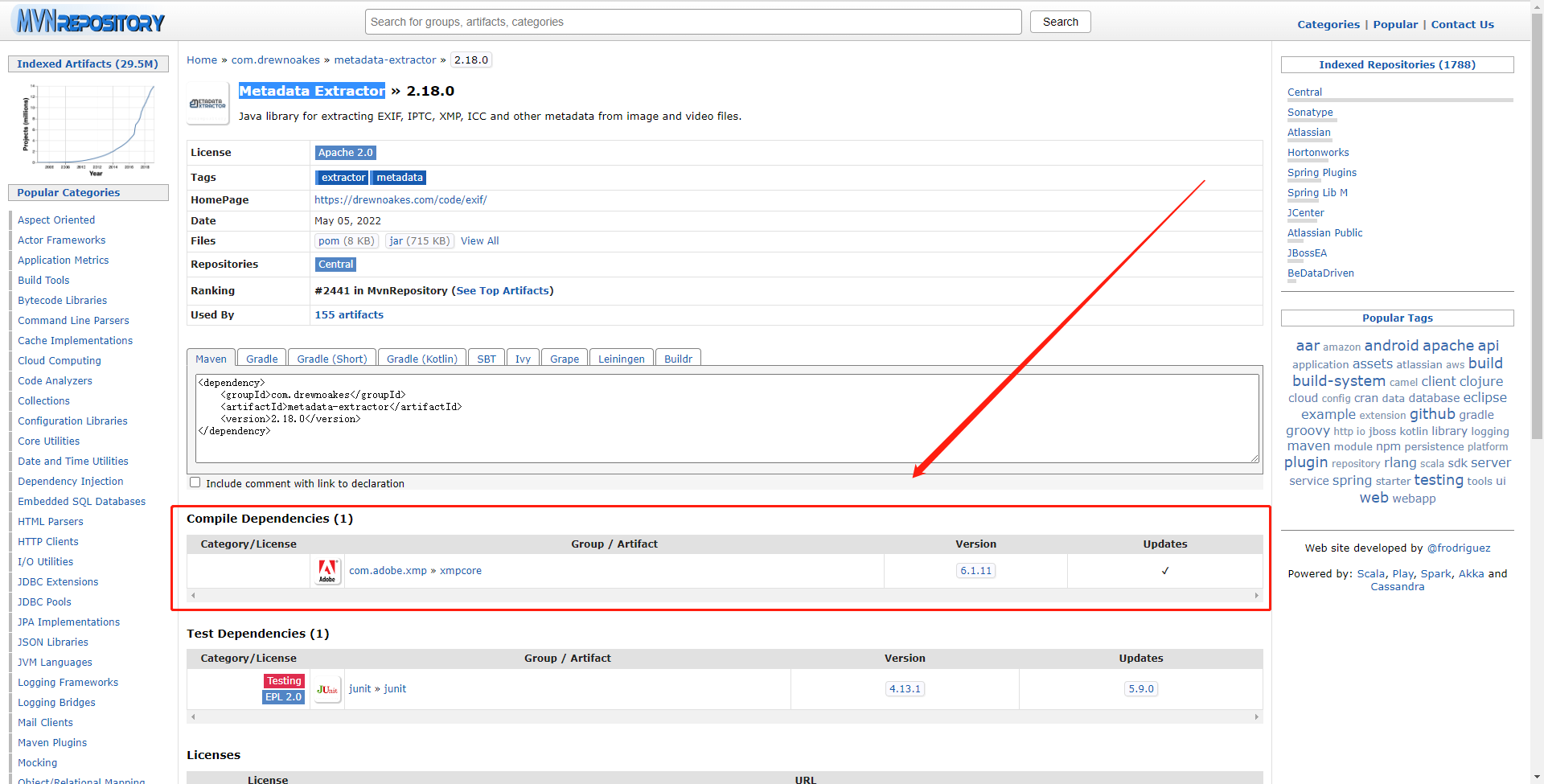This screenshot has width=1544, height=784.
Task: Open the xmpcore artifact link
Action: (x=461, y=571)
